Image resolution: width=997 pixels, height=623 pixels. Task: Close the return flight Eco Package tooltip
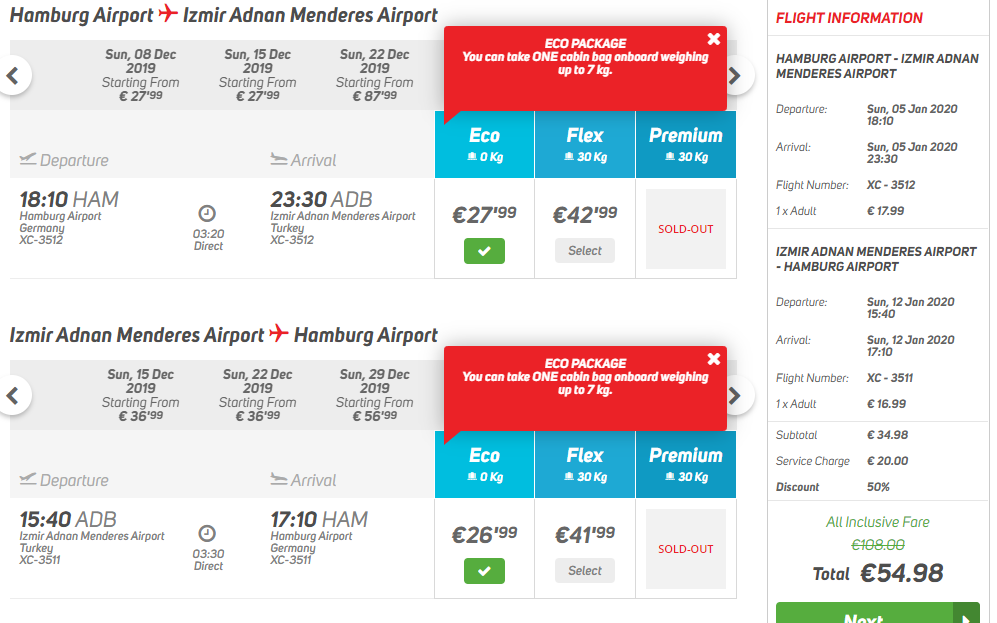click(x=713, y=359)
